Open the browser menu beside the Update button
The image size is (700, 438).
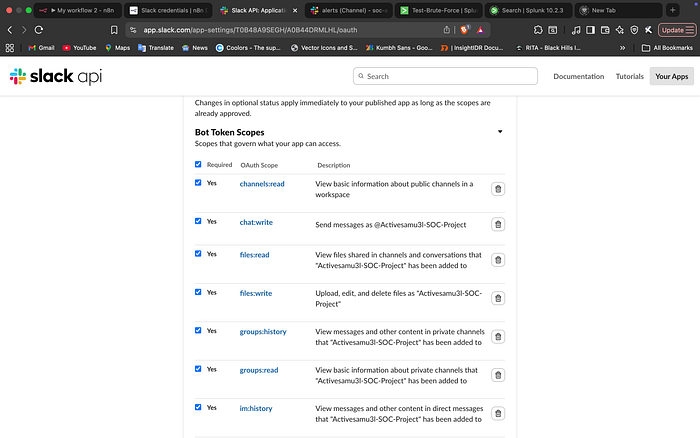tap(690, 30)
